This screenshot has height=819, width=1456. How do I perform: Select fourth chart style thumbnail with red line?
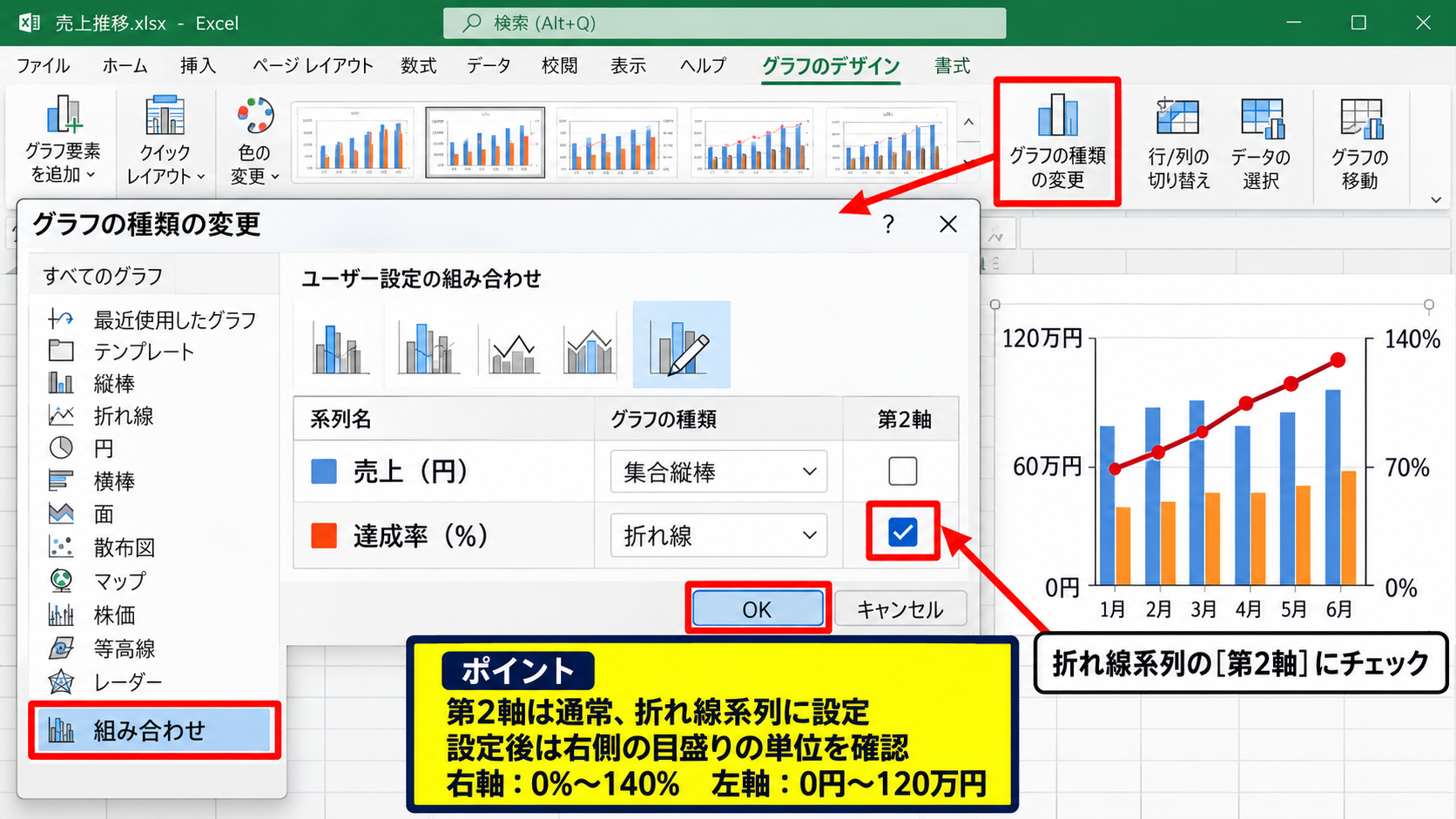[x=752, y=143]
